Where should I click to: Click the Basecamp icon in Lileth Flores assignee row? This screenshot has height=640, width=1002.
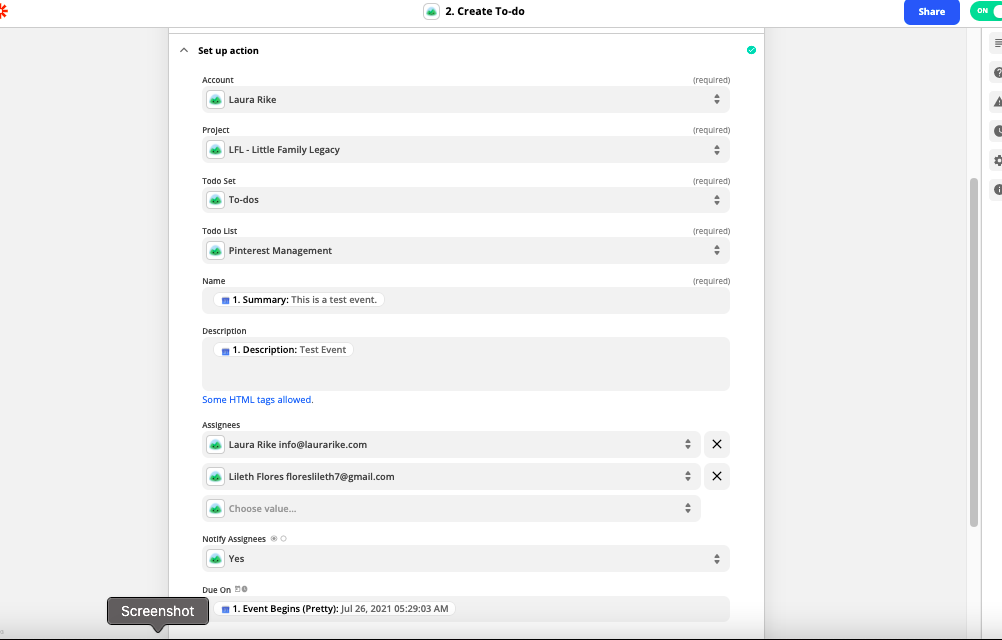click(215, 476)
